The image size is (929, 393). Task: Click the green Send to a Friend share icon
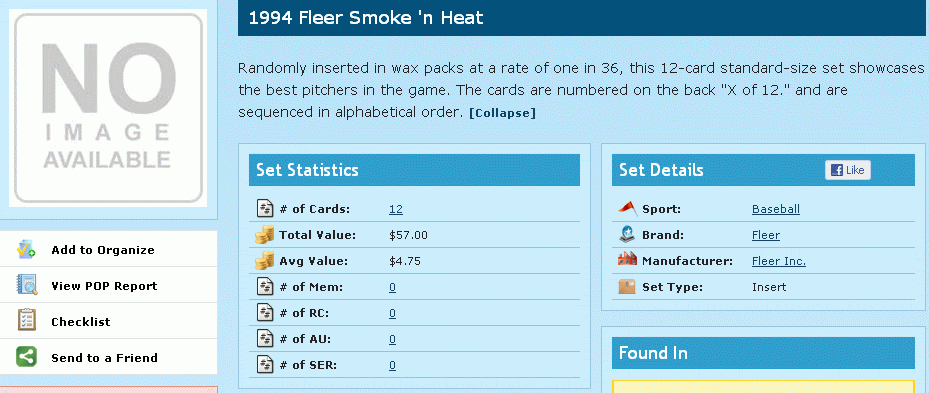tap(27, 357)
